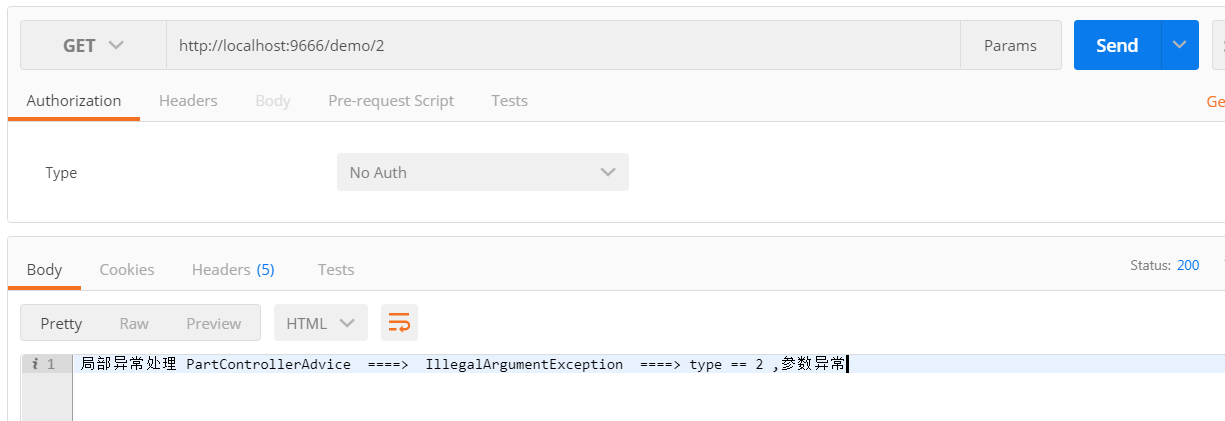This screenshot has height=421, width=1225.
Task: Switch response view to Preview
Action: point(214,323)
